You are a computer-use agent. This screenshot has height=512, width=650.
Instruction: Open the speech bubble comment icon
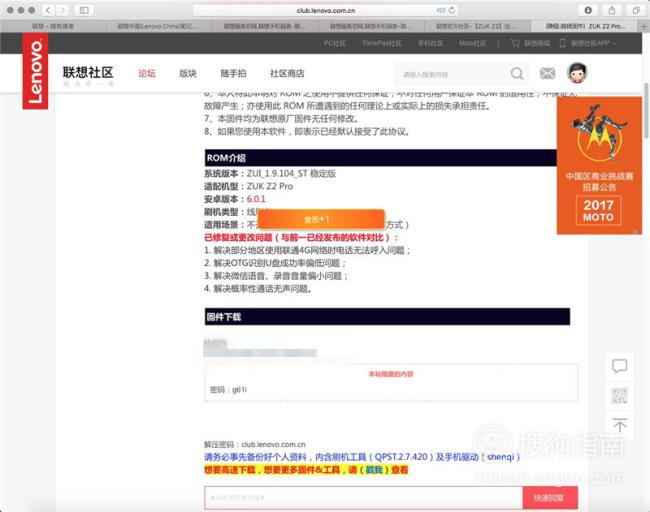click(620, 366)
